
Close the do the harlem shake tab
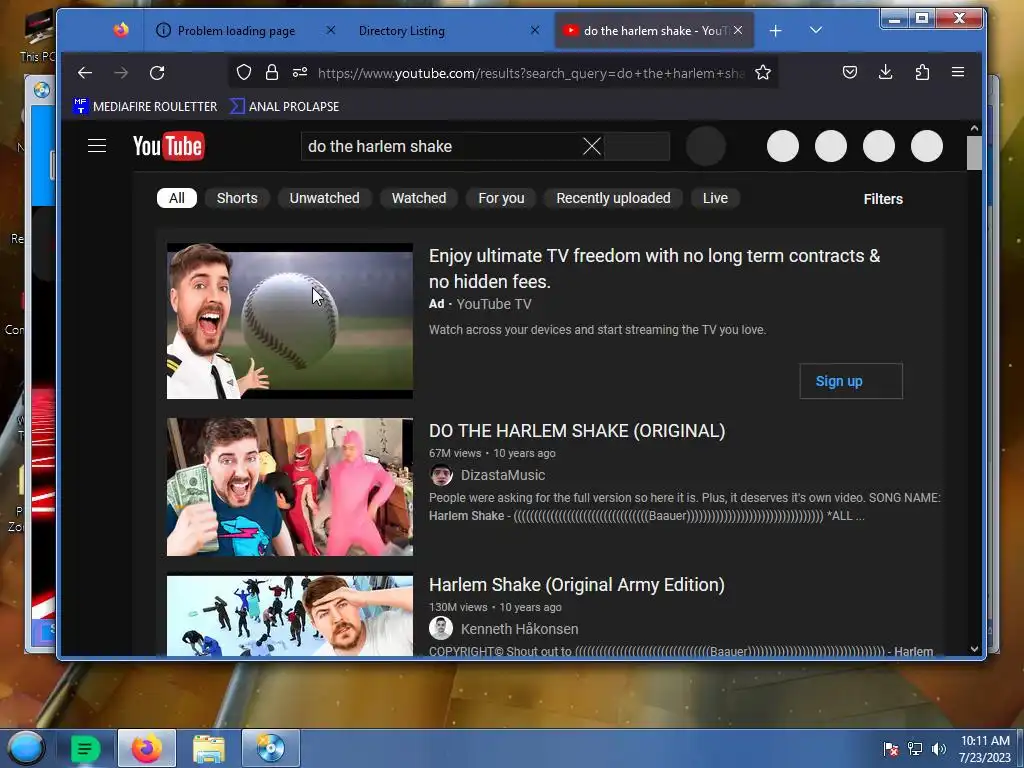(738, 30)
